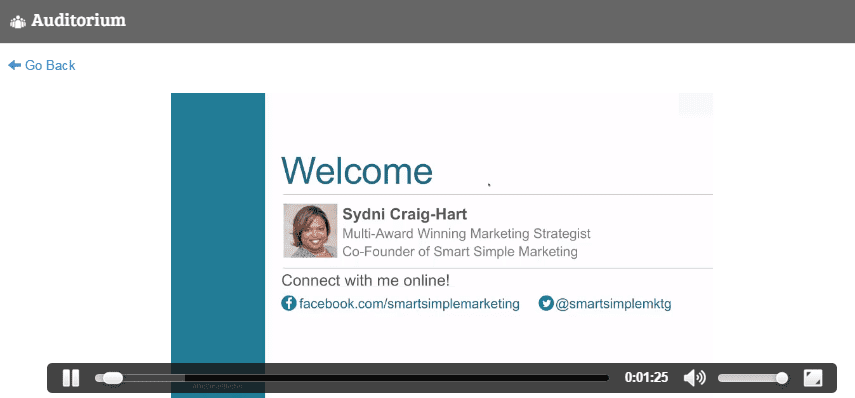Click the Twitter icon on the slide
Screen dimensions: 855x398
point(546,303)
